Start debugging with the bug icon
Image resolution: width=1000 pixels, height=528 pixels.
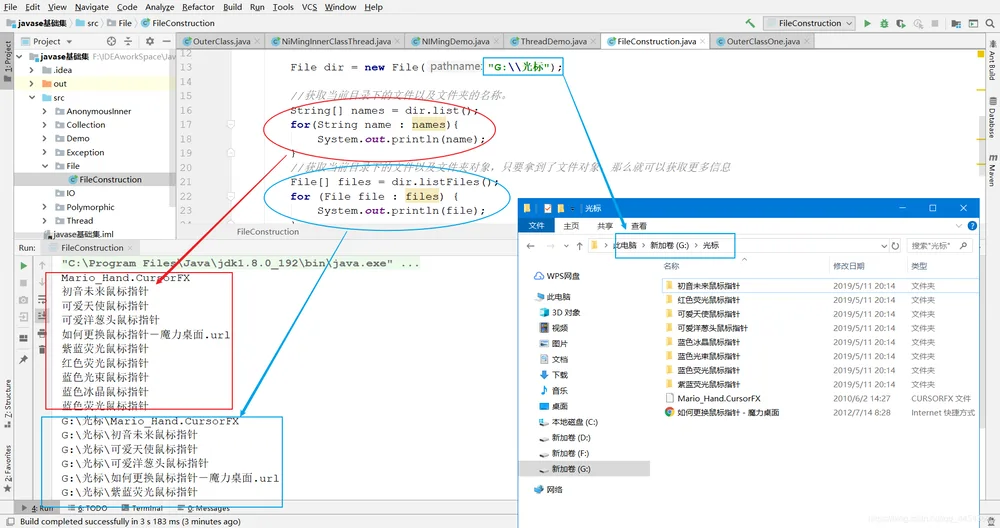click(884, 23)
